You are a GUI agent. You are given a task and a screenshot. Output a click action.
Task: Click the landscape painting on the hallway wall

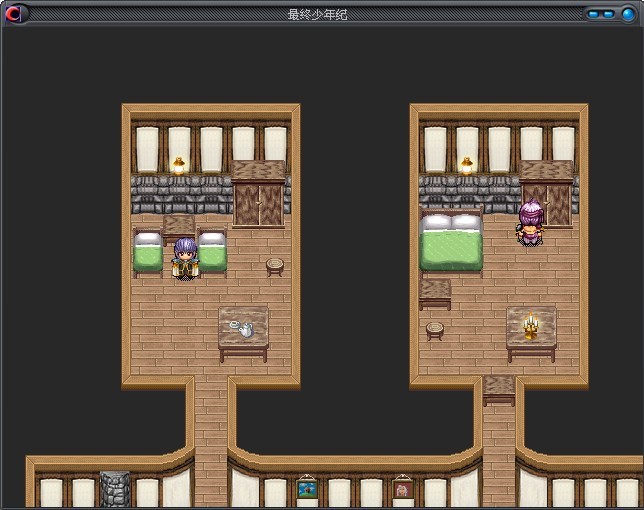[307, 489]
